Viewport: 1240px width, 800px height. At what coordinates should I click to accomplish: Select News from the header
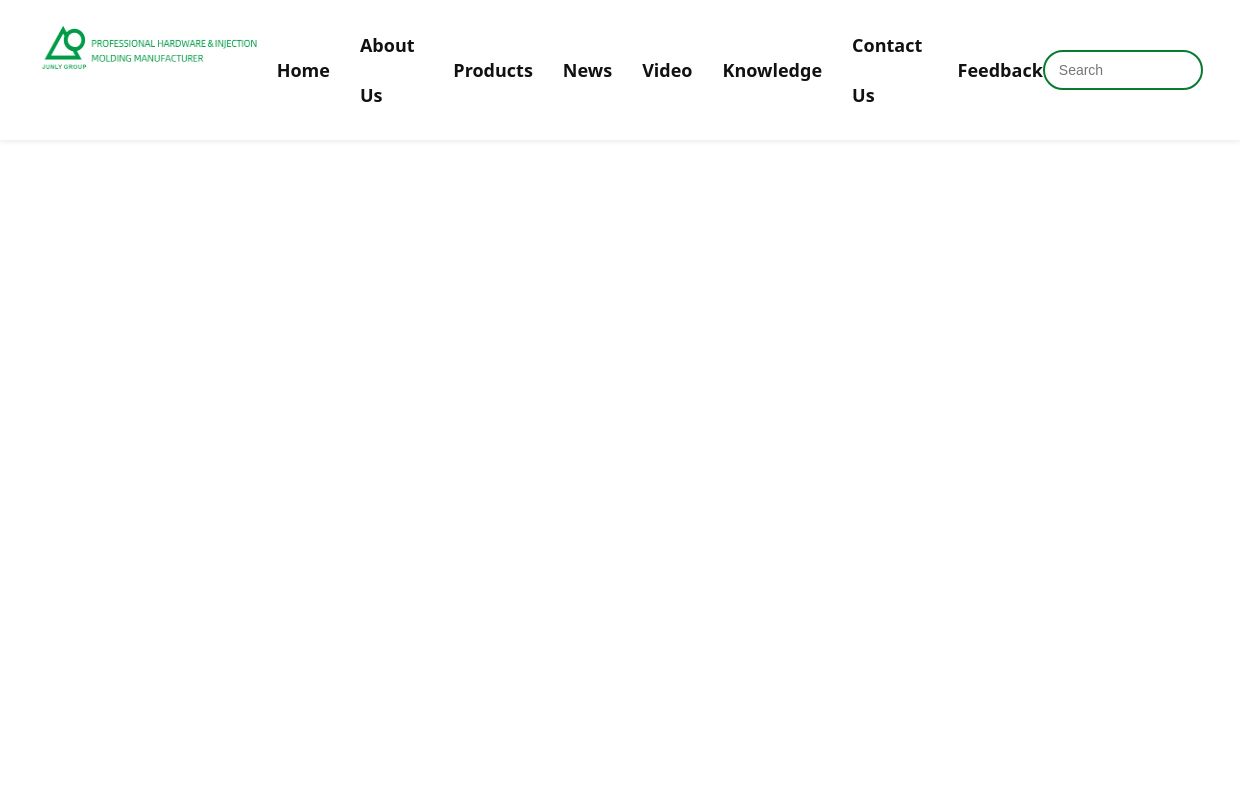(587, 70)
